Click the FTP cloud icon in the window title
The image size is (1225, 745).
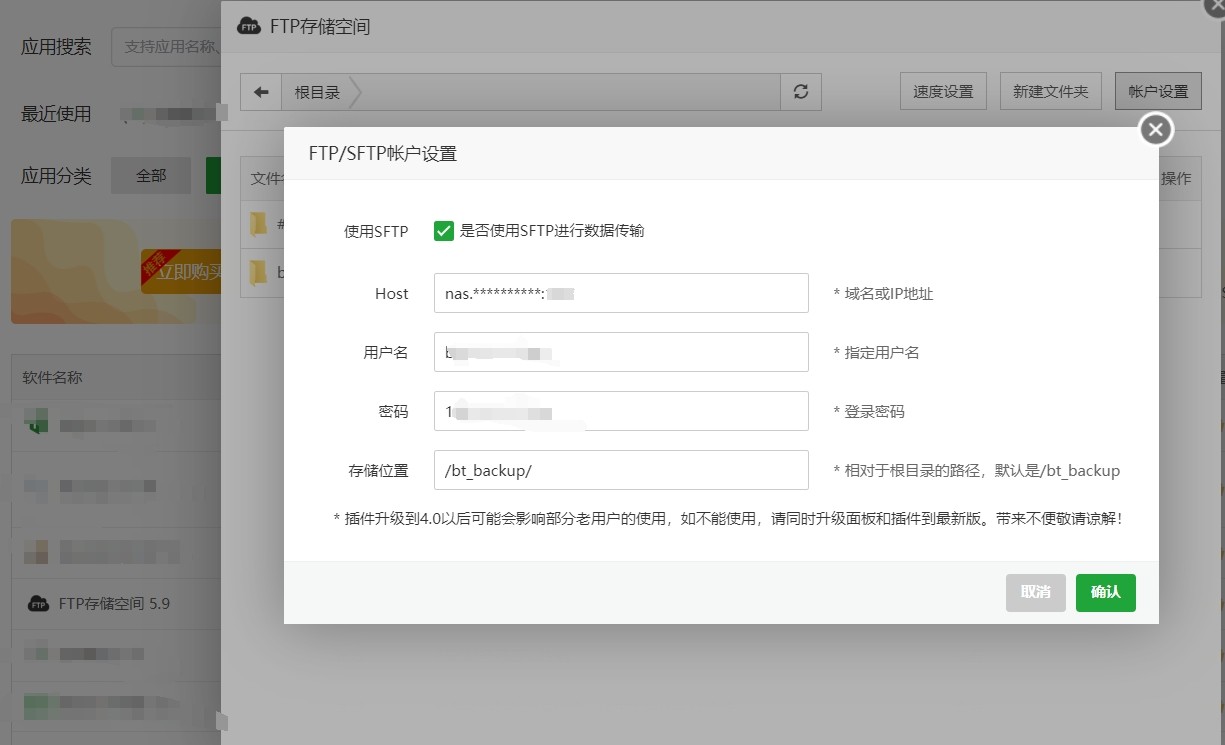pos(249,27)
